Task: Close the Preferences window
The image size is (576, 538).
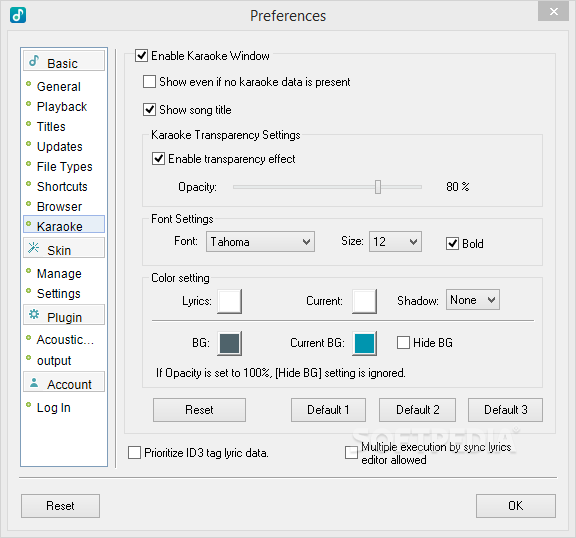Action: pyautogui.click(x=553, y=12)
